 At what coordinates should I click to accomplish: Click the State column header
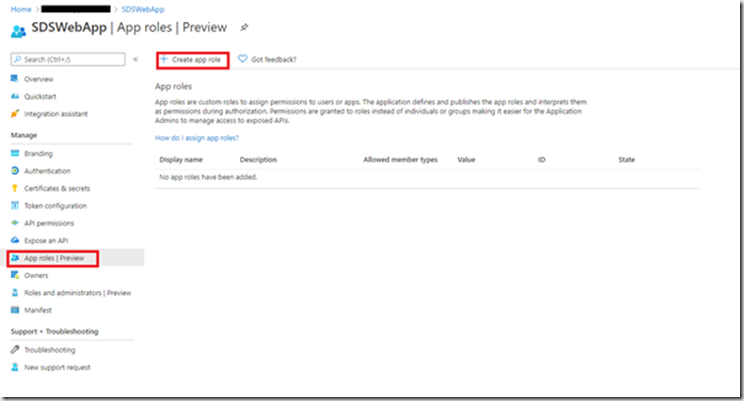click(x=626, y=159)
